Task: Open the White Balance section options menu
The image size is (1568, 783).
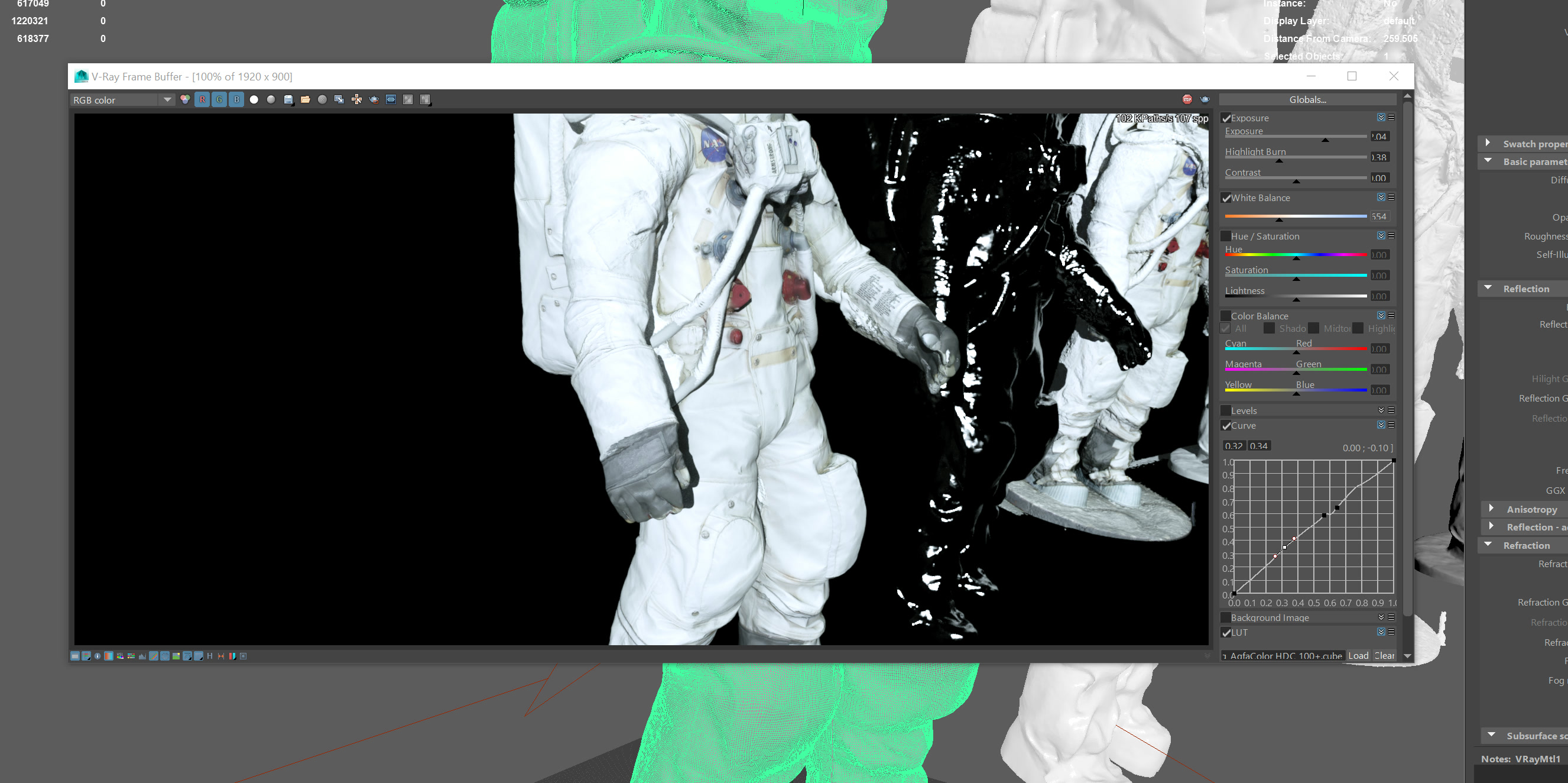Action: (x=1391, y=198)
